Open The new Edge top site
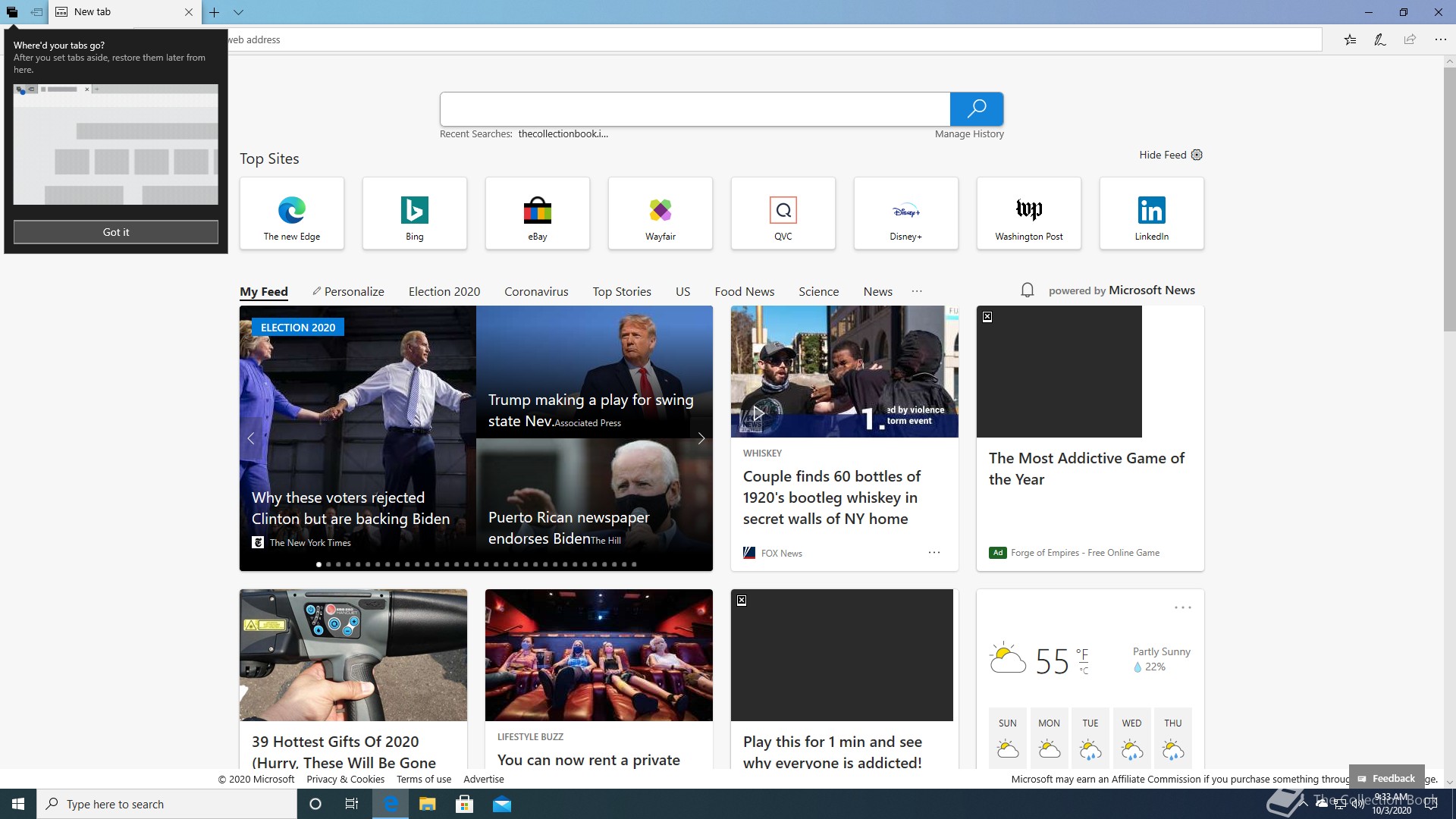This screenshot has width=1456, height=819. click(x=292, y=213)
